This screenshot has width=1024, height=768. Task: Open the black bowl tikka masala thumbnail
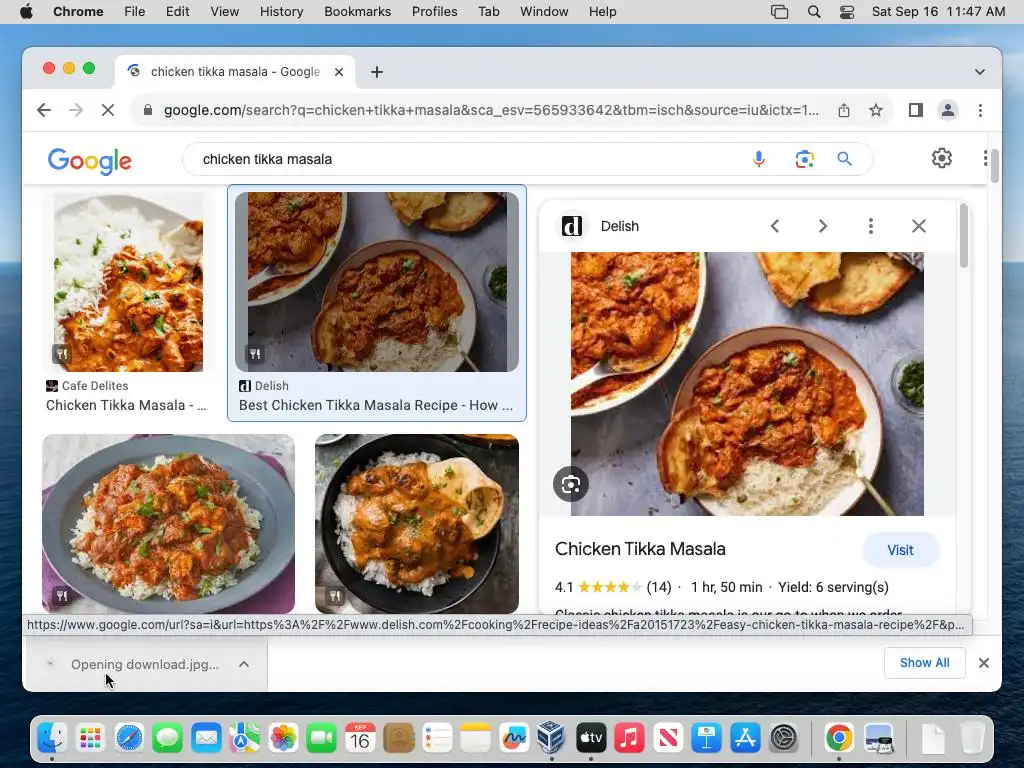417,524
